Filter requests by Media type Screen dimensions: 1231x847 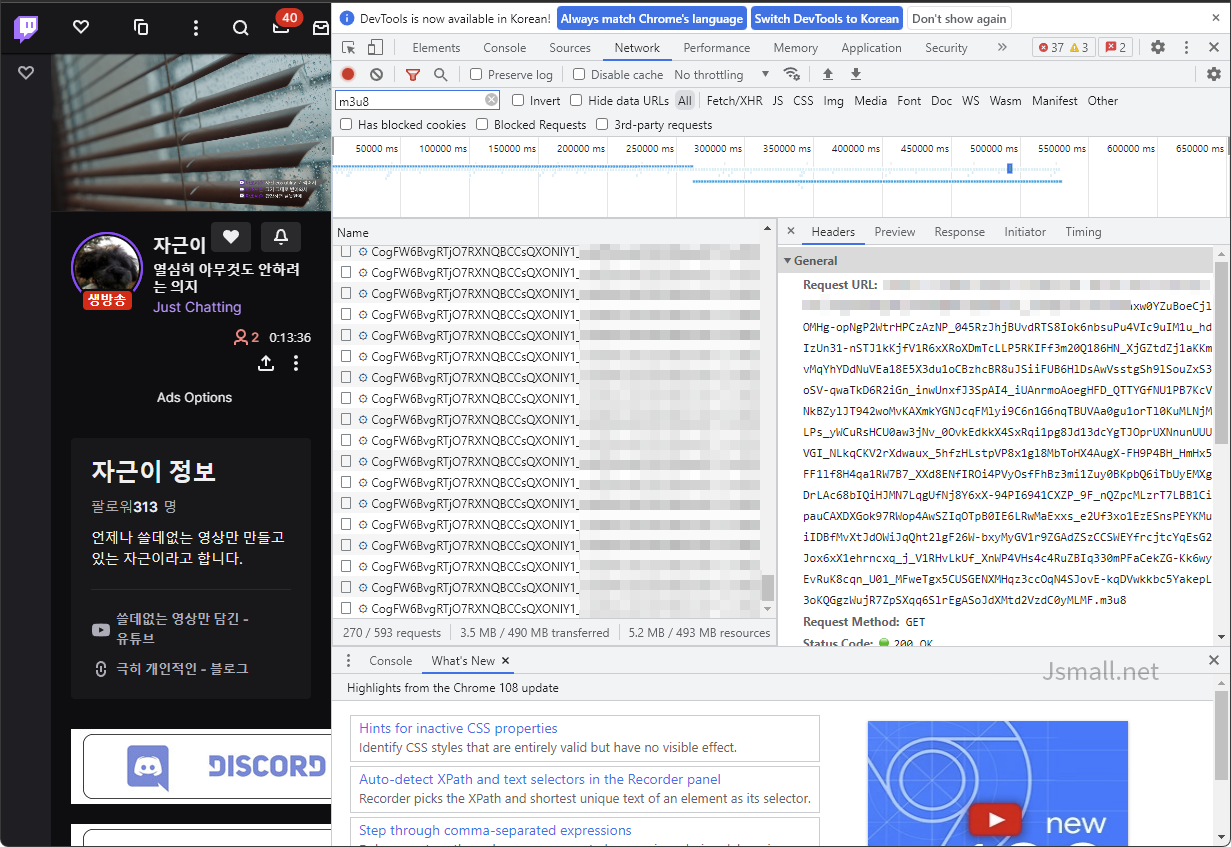pos(870,101)
